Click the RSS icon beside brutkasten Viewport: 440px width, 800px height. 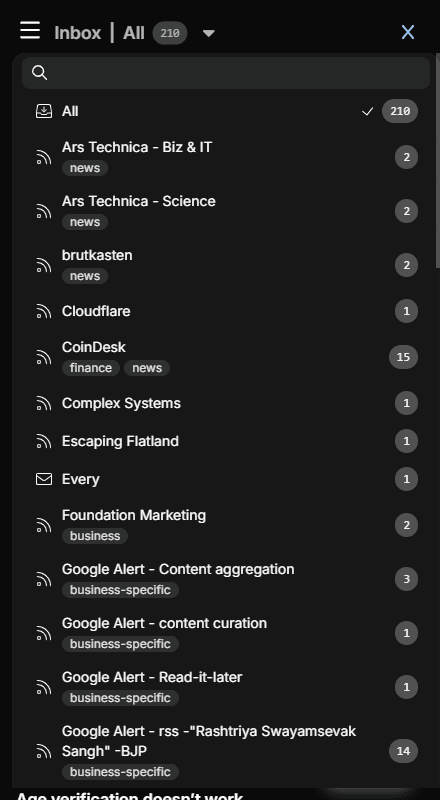tap(44, 265)
